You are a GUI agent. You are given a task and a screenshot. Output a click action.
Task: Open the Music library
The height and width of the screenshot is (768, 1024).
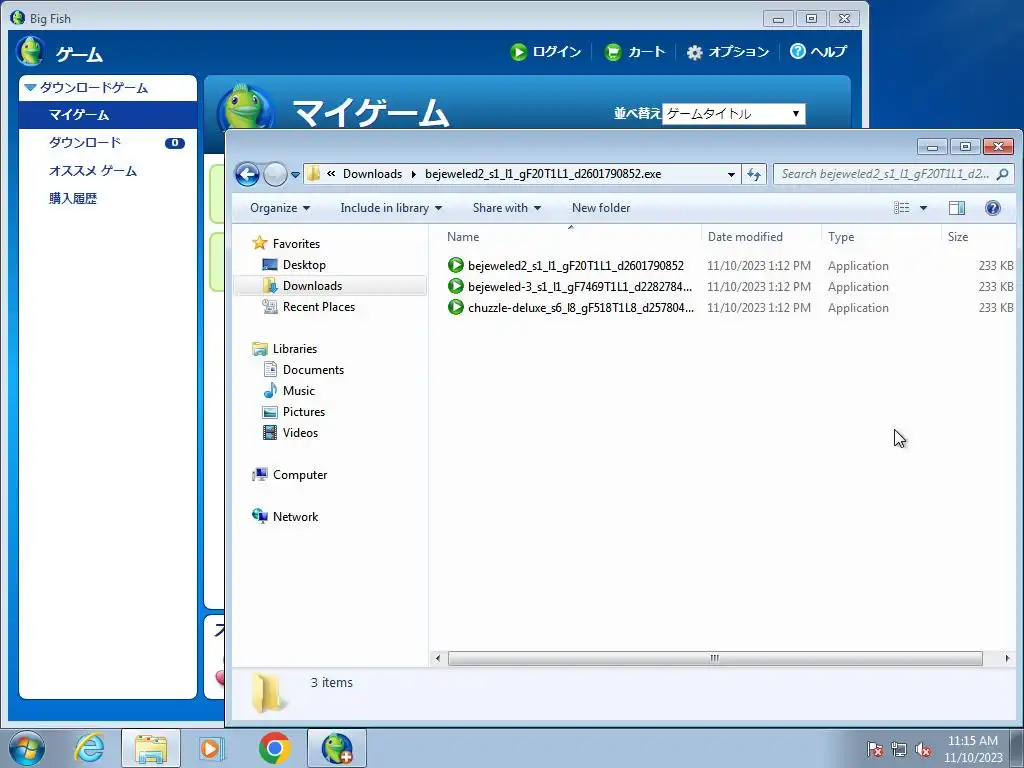click(298, 391)
